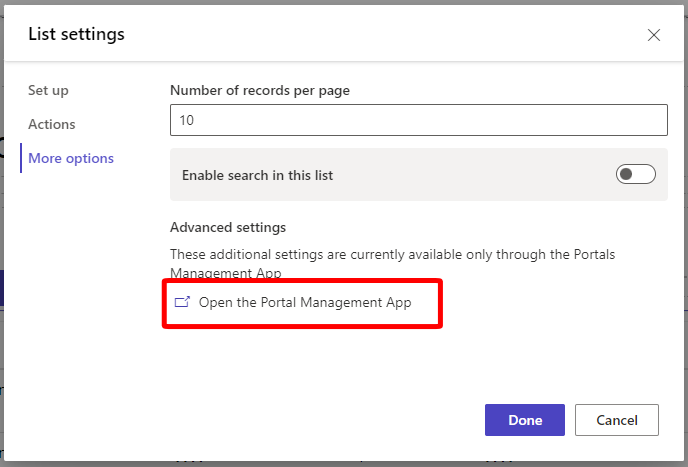This screenshot has width=688, height=467.
Task: Select the More options section
Action: (71, 158)
